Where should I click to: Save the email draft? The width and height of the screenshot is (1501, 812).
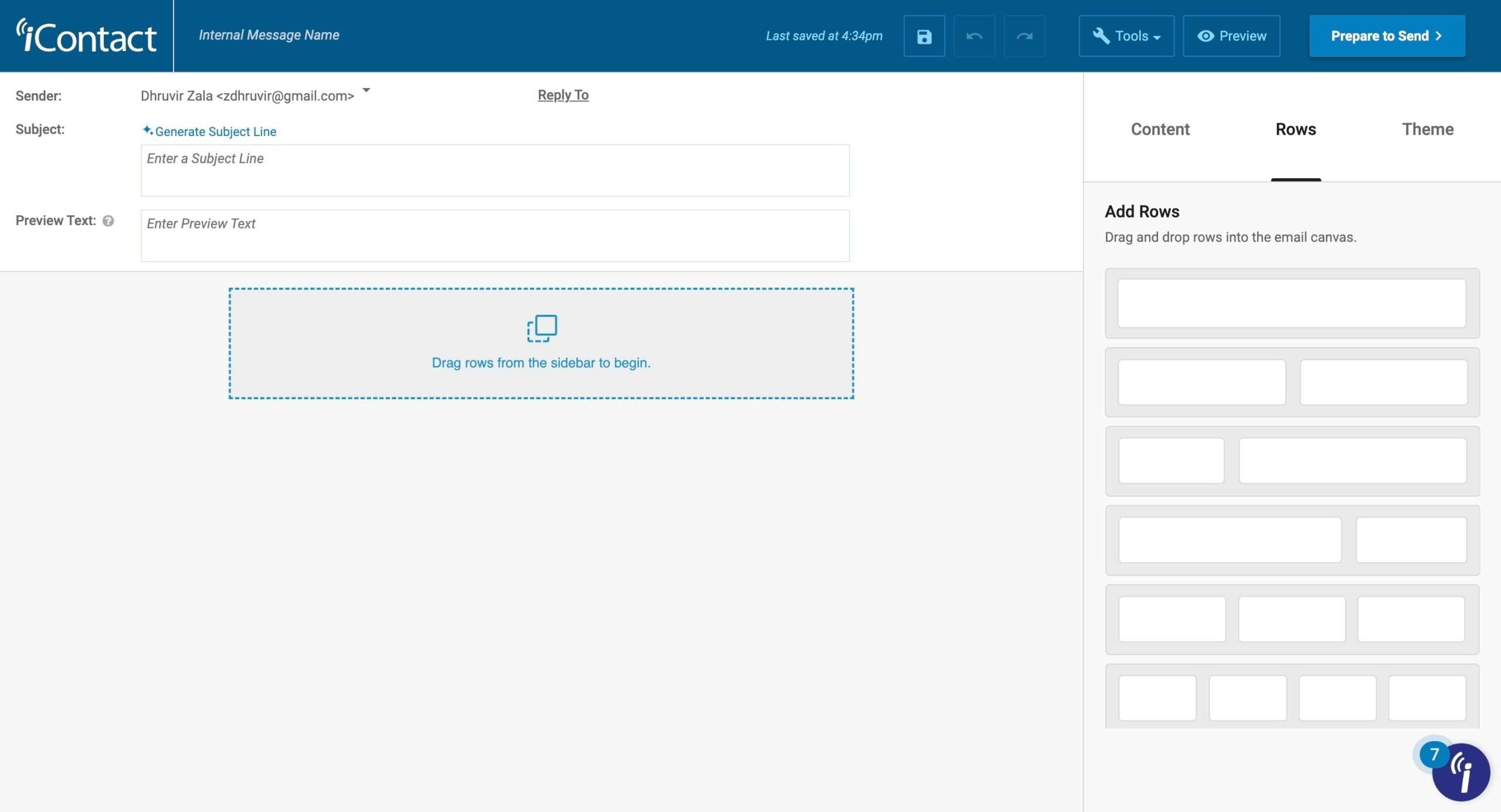point(923,36)
